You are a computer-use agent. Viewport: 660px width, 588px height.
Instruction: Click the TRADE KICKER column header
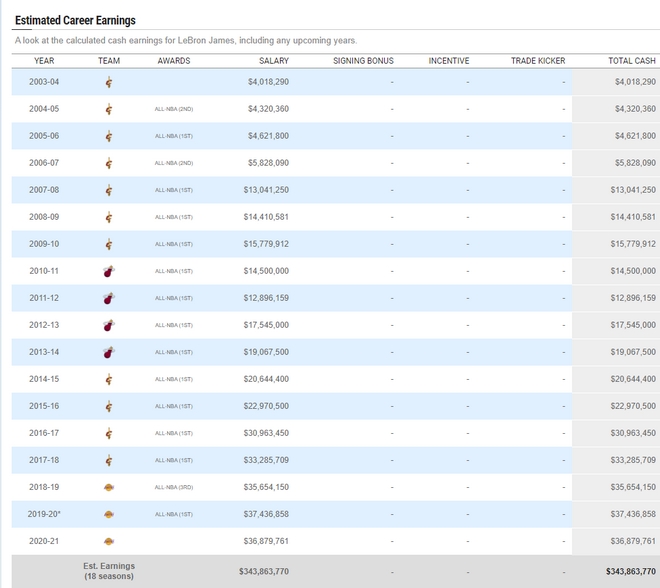coord(537,61)
